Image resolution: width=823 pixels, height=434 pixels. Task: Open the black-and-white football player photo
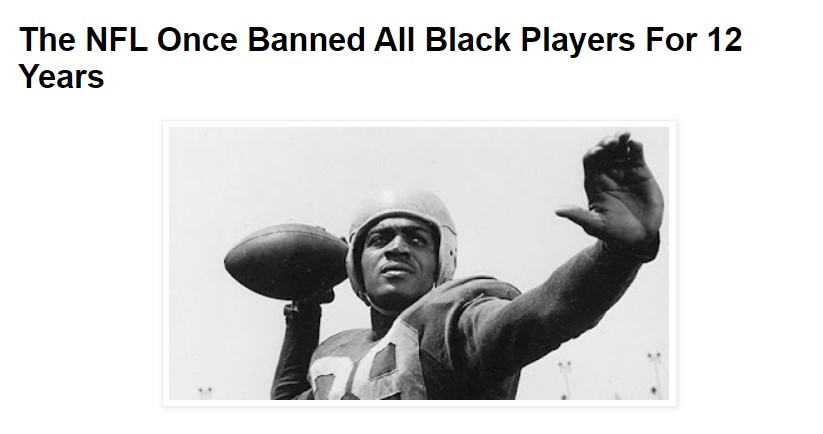(x=419, y=263)
